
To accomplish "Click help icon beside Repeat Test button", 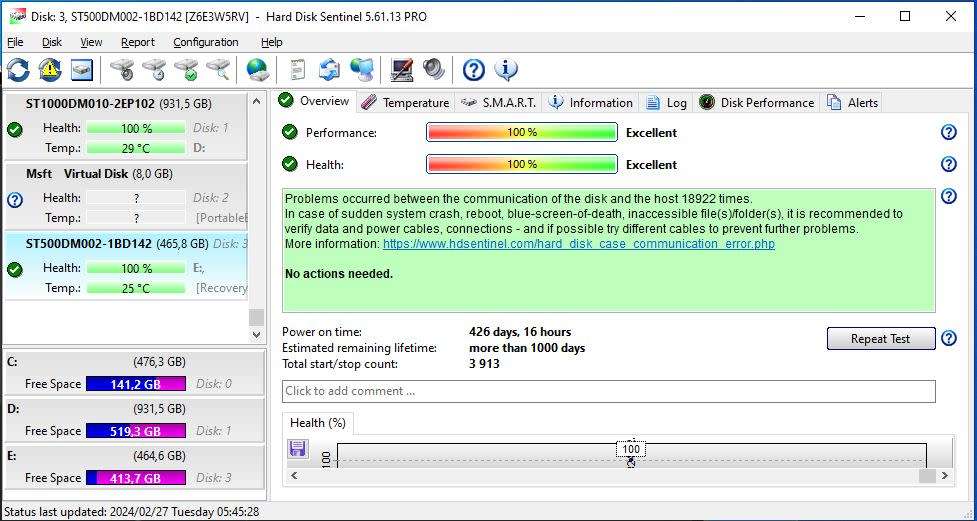I will pos(948,338).
